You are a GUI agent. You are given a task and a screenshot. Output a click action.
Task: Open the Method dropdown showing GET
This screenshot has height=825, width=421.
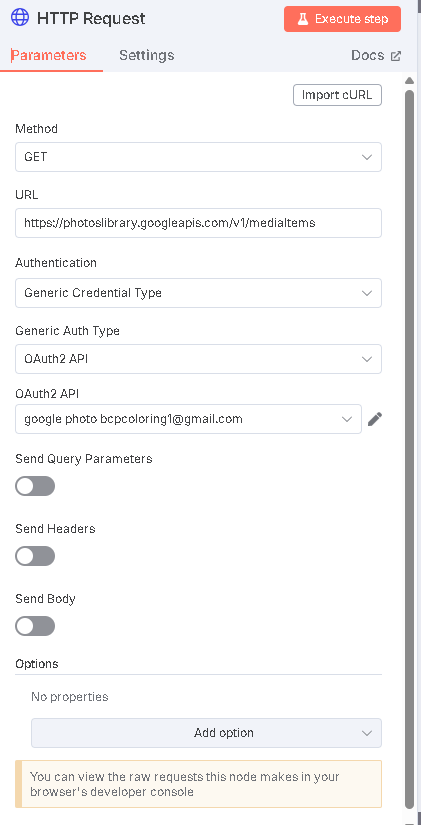tap(198, 157)
